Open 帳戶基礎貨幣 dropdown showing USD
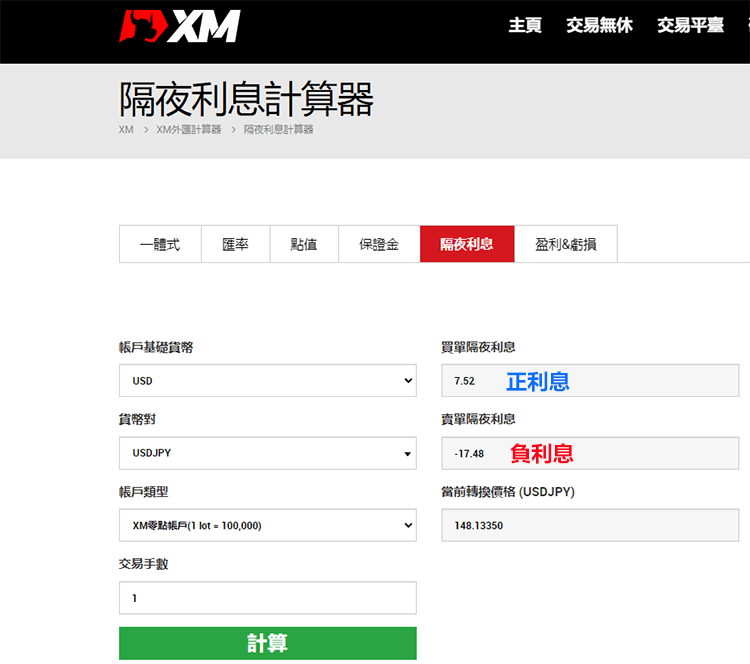This screenshot has width=750, height=664. point(268,381)
